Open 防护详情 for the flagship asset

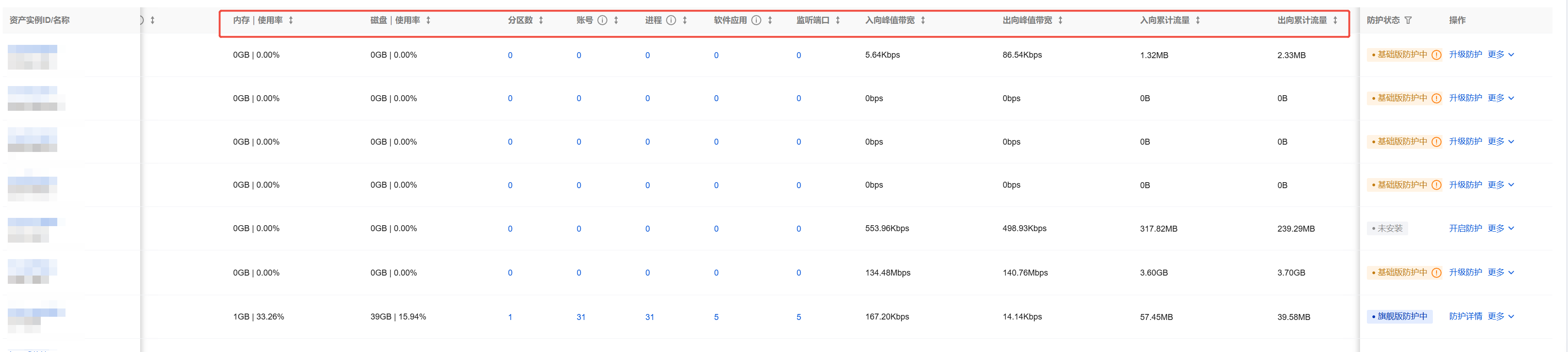tap(1465, 317)
